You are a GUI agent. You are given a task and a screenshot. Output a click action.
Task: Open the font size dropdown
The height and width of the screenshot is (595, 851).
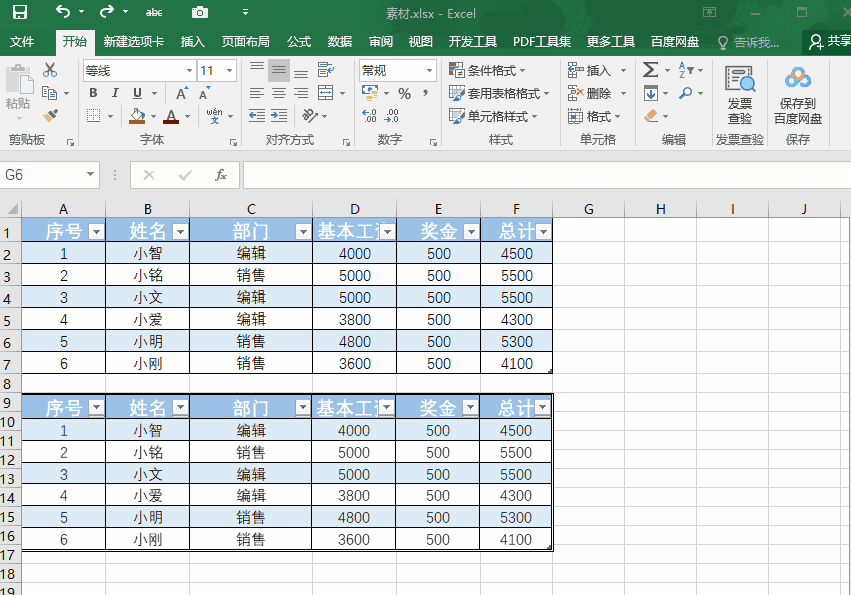[230, 71]
